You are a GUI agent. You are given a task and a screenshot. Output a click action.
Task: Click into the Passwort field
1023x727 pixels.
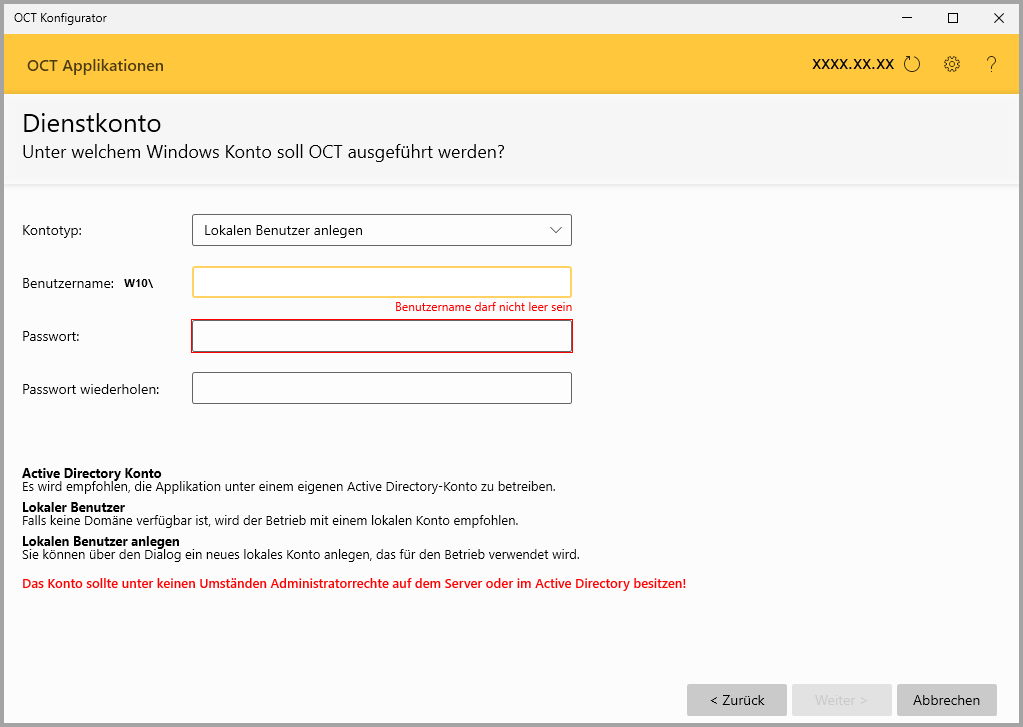381,336
